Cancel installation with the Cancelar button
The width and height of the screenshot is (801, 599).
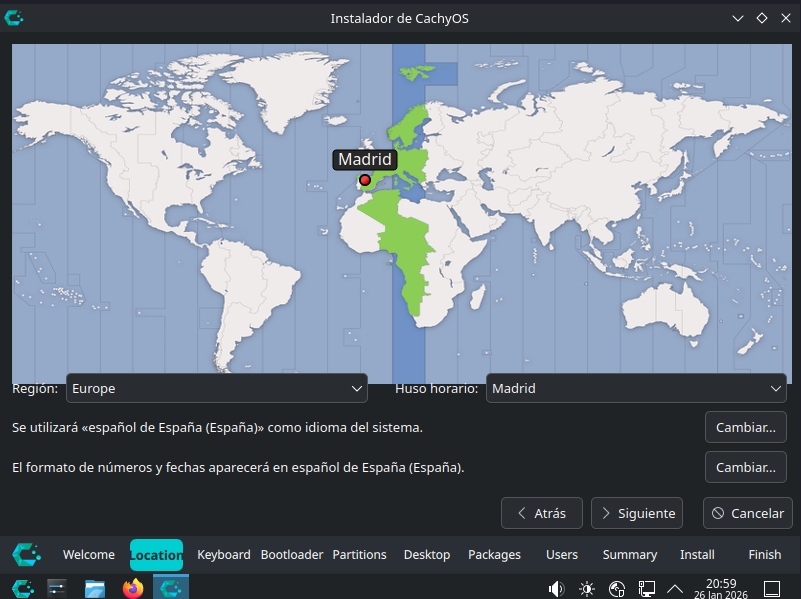coord(747,513)
